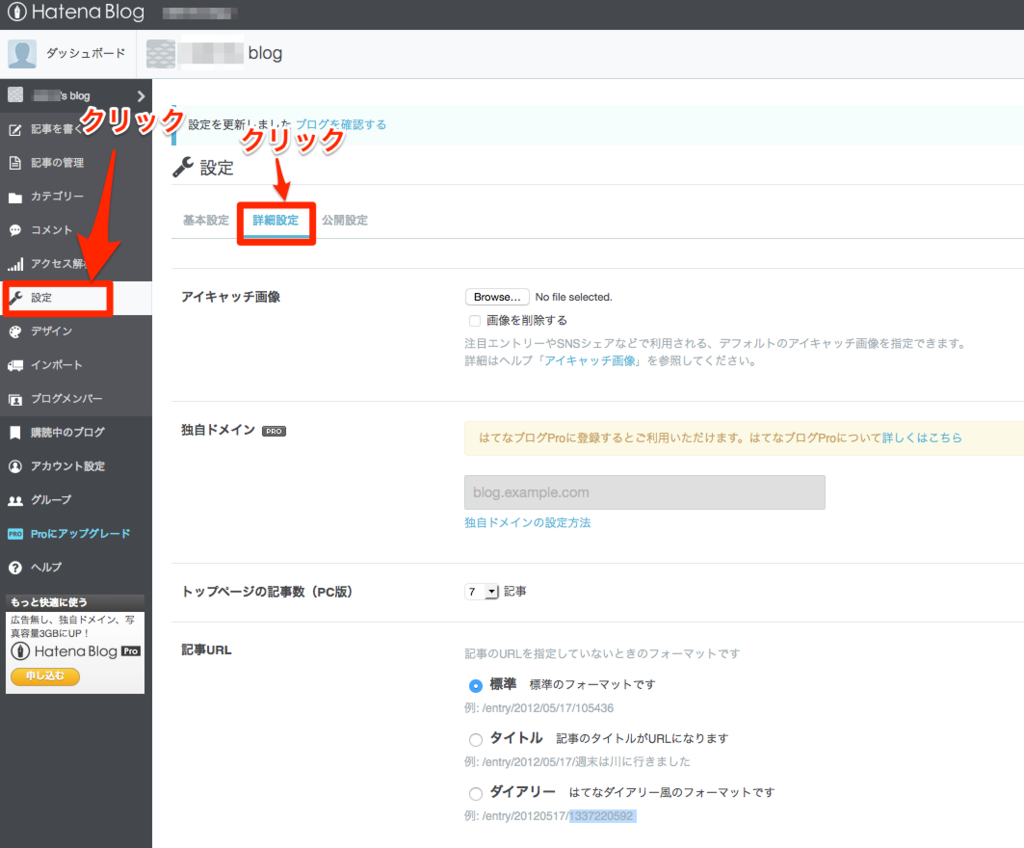1024x848 pixels.
Task: Switch to the 公開設定 tab
Action: click(345, 220)
